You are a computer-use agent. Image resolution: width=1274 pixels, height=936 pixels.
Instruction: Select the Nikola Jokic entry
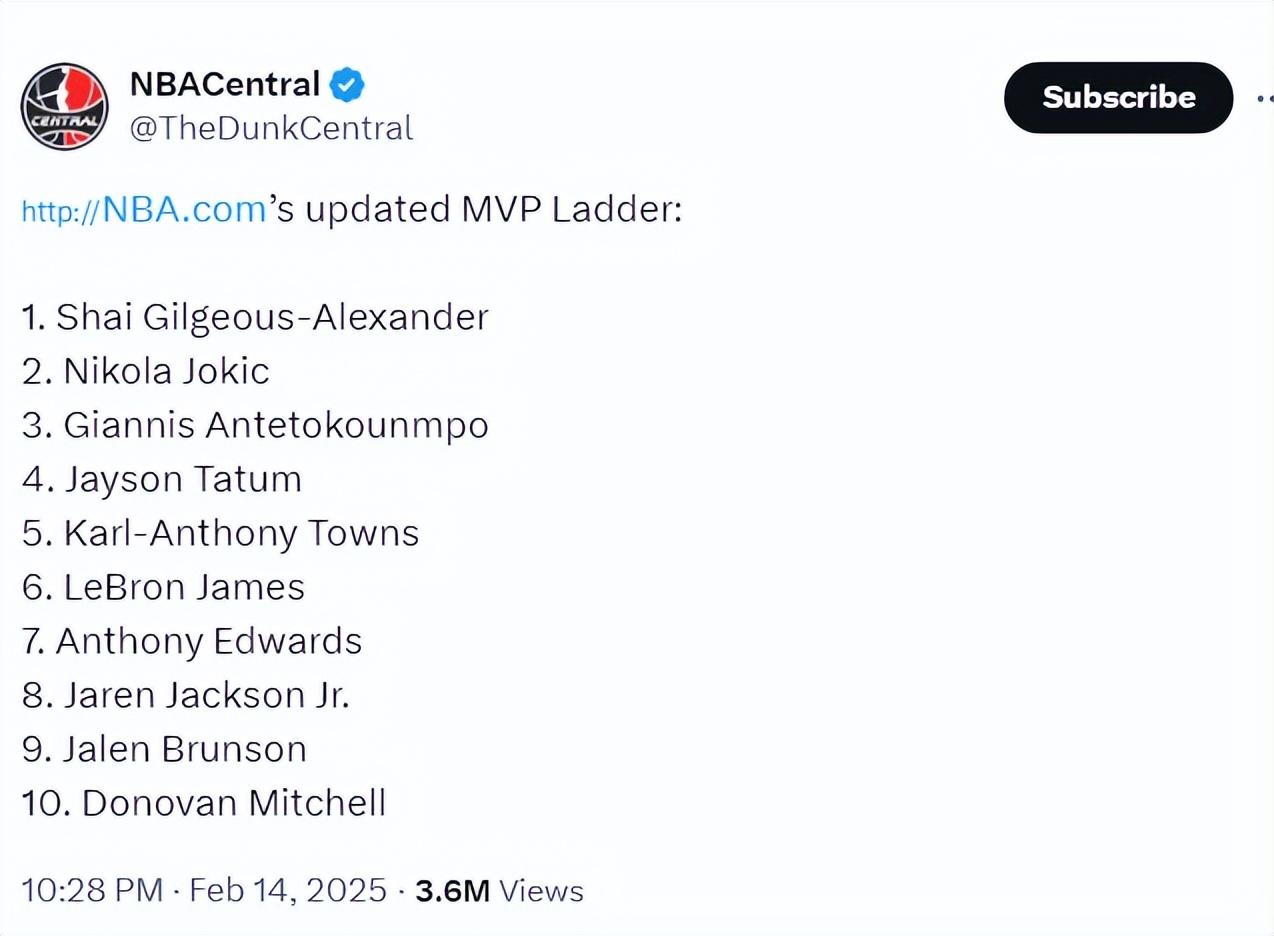click(x=146, y=371)
